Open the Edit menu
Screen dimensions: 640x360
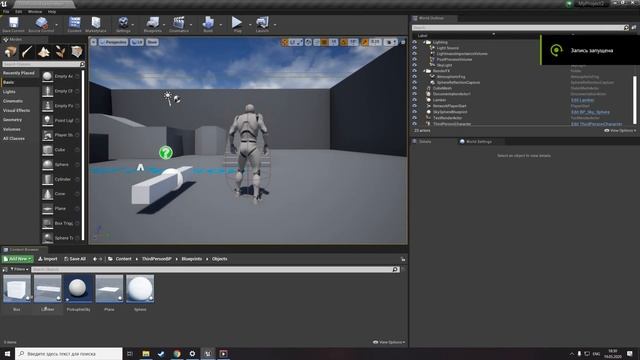(x=18, y=11)
